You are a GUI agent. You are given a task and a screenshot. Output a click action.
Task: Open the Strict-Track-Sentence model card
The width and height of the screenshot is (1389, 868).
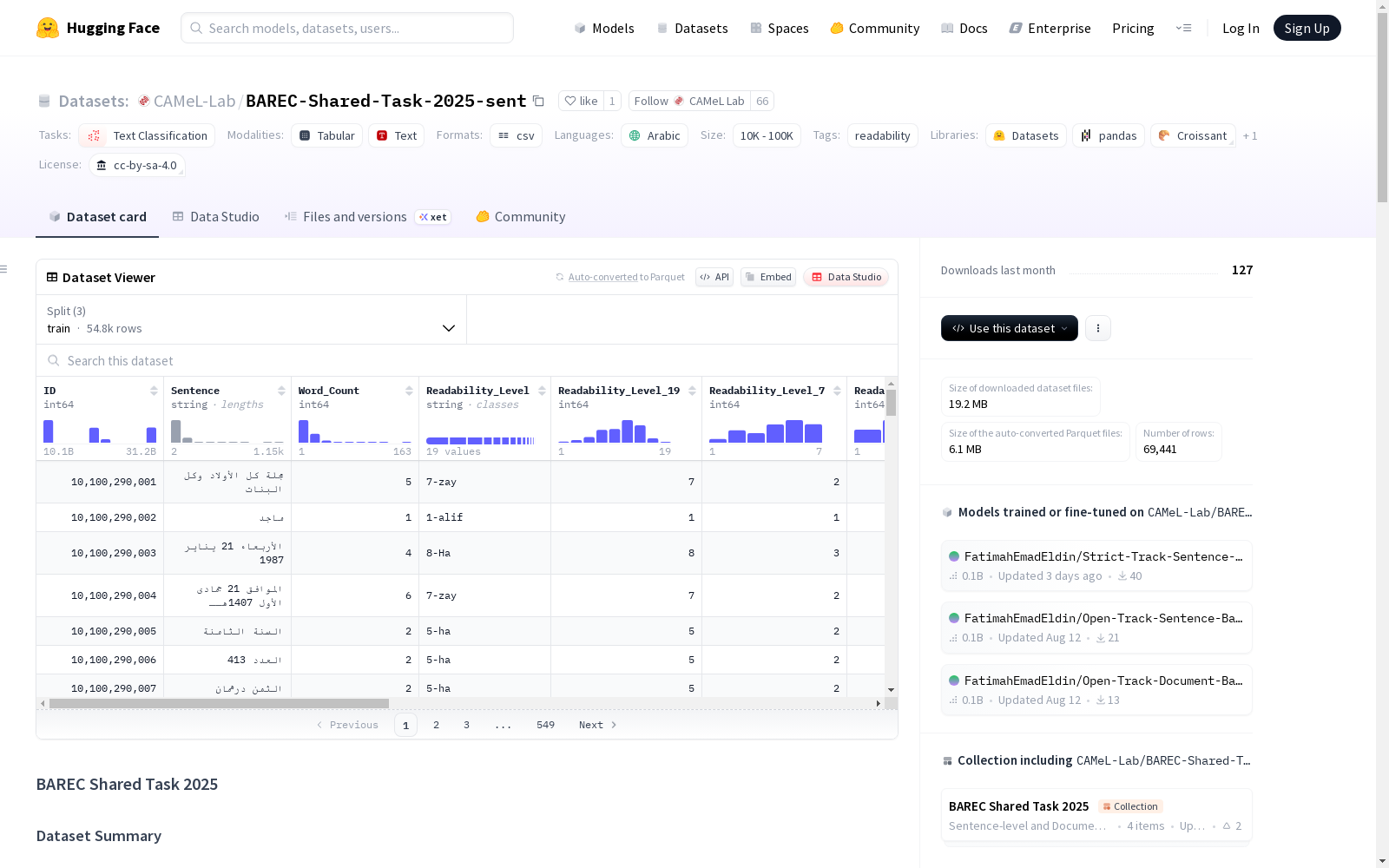click(x=1096, y=566)
